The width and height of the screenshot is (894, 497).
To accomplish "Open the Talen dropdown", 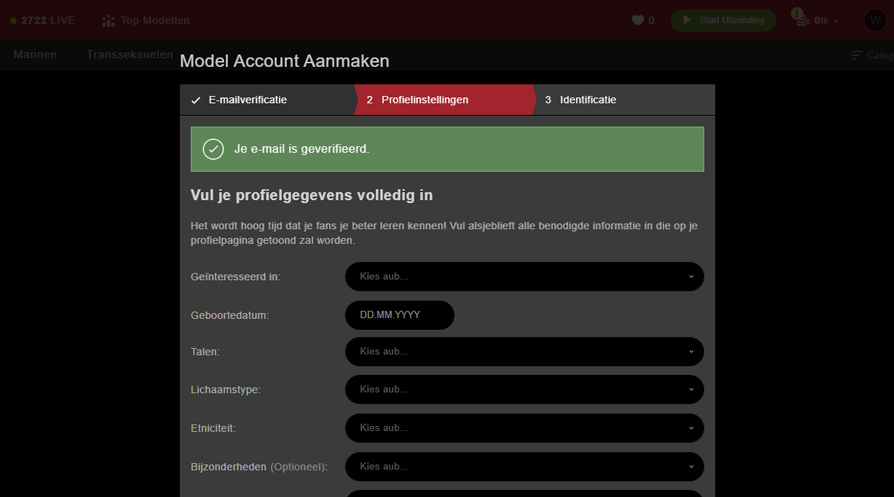I will click(524, 352).
